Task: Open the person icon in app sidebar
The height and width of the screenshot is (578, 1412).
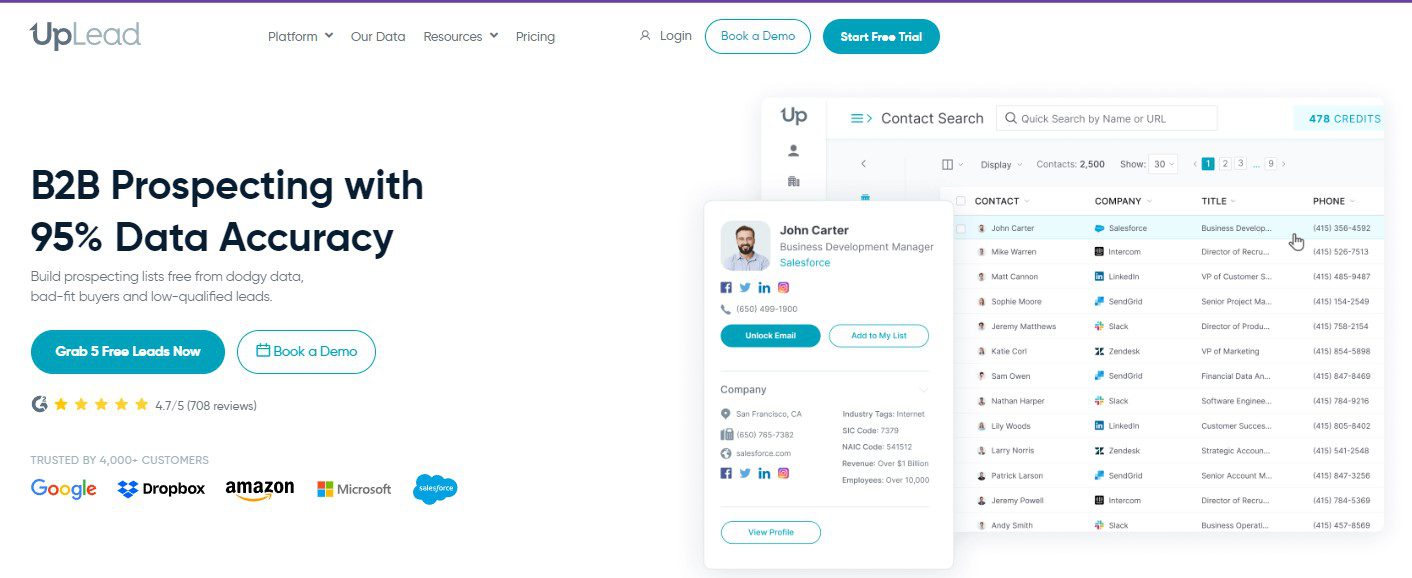Action: tap(793, 151)
